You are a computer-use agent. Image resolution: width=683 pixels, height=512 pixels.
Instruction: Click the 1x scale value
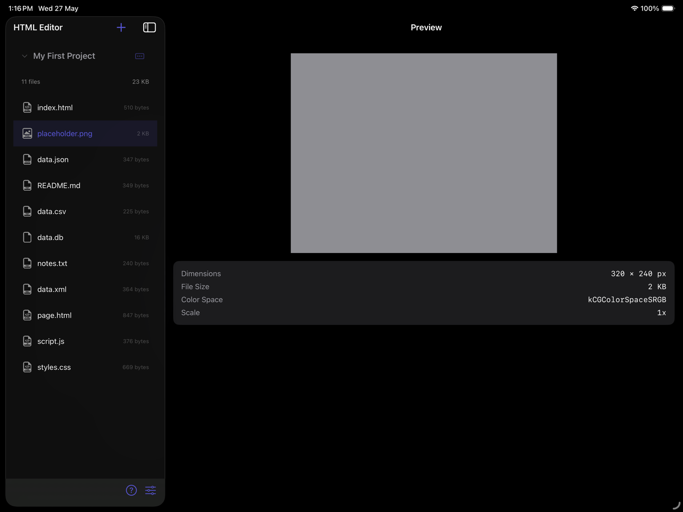[662, 312]
